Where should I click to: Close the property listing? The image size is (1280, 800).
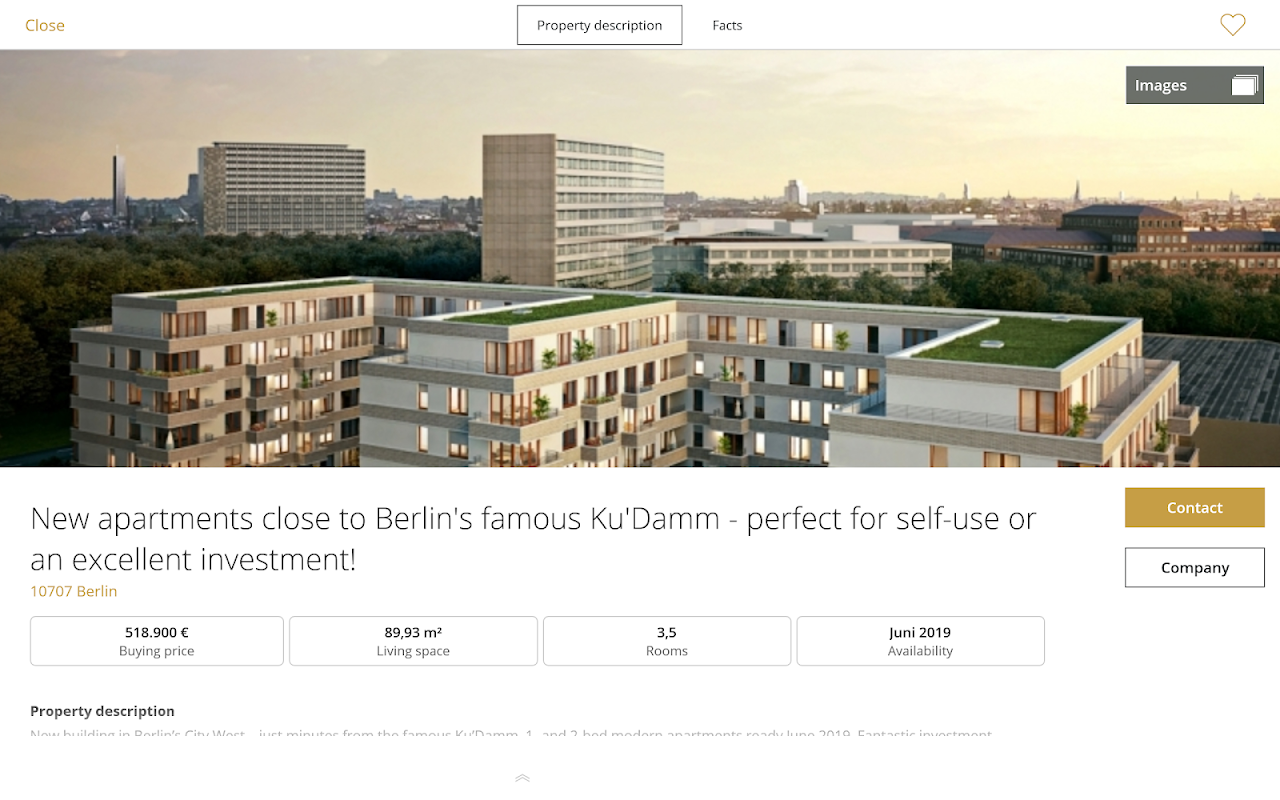click(45, 25)
